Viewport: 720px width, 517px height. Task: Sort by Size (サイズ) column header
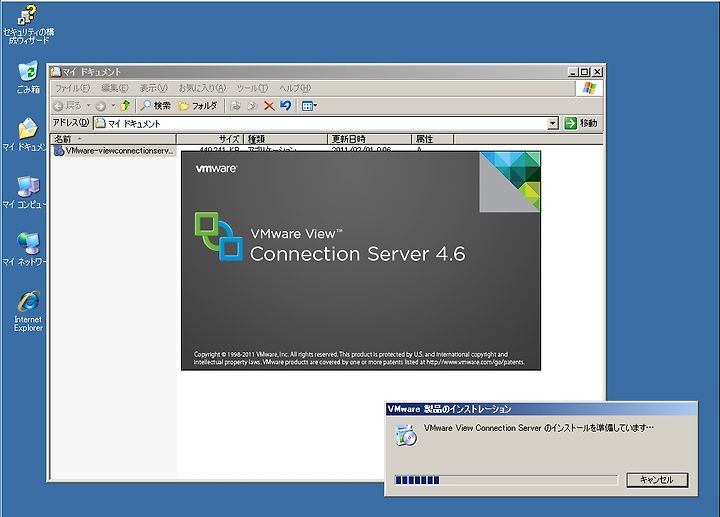[210, 139]
